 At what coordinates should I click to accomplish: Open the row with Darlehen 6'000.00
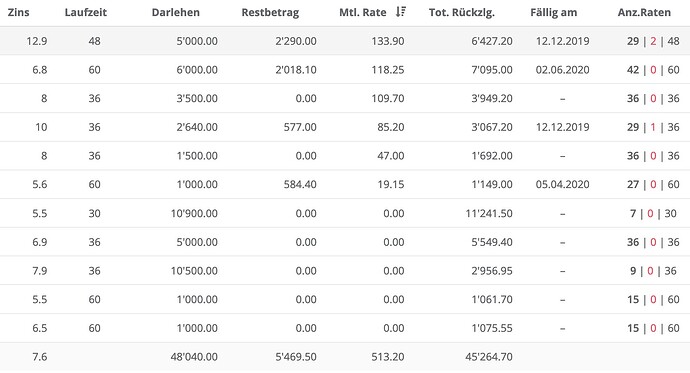click(345, 69)
